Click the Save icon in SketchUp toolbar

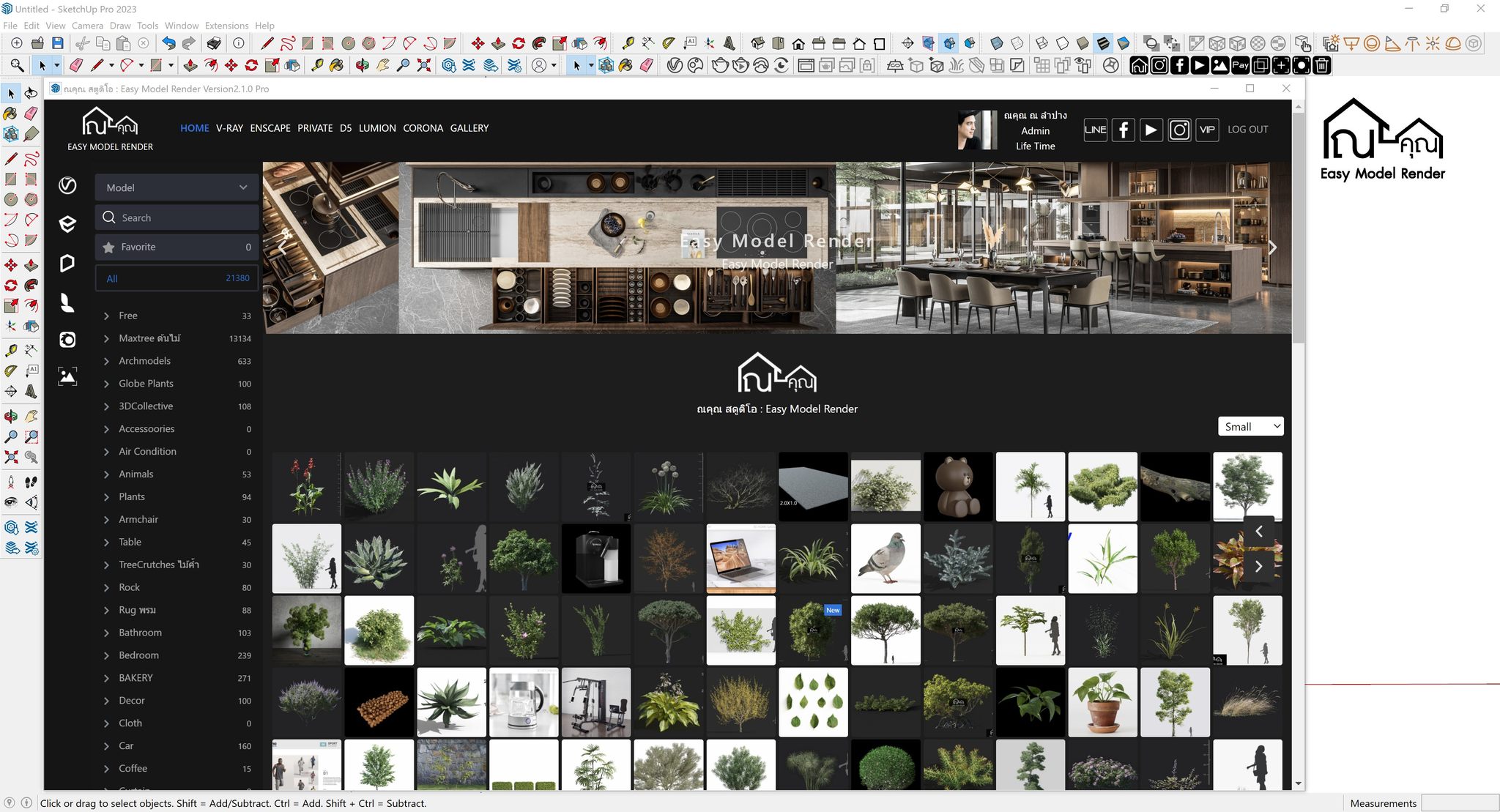(x=58, y=43)
